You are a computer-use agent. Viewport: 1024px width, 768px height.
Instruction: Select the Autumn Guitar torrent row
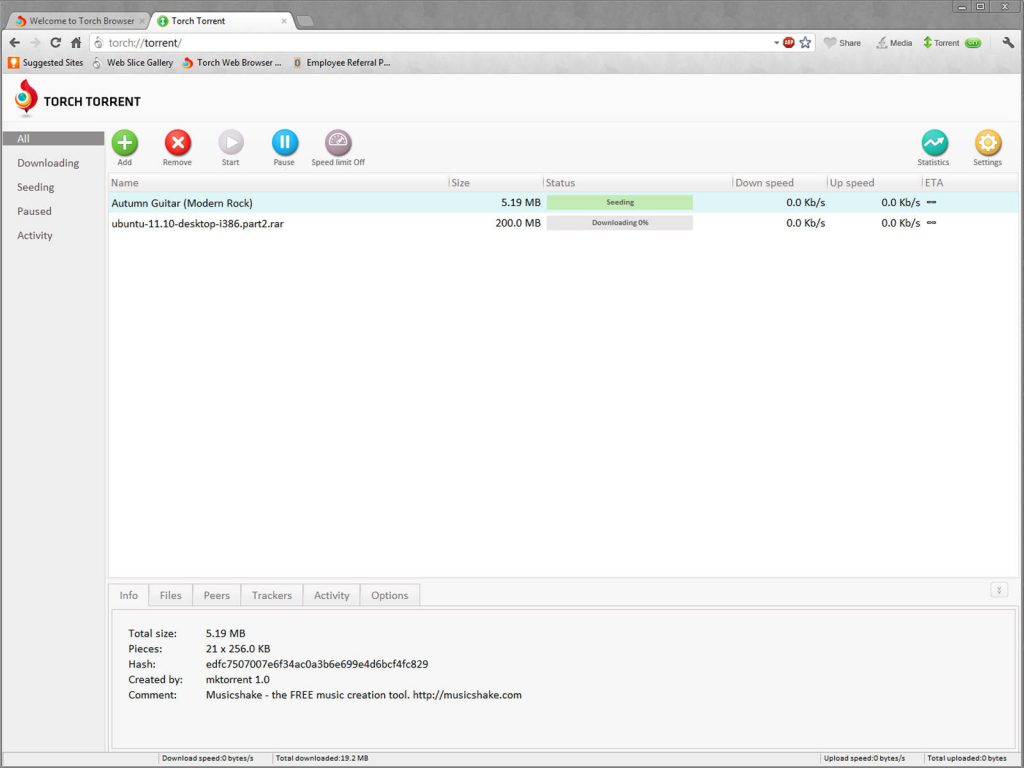tap(300, 203)
